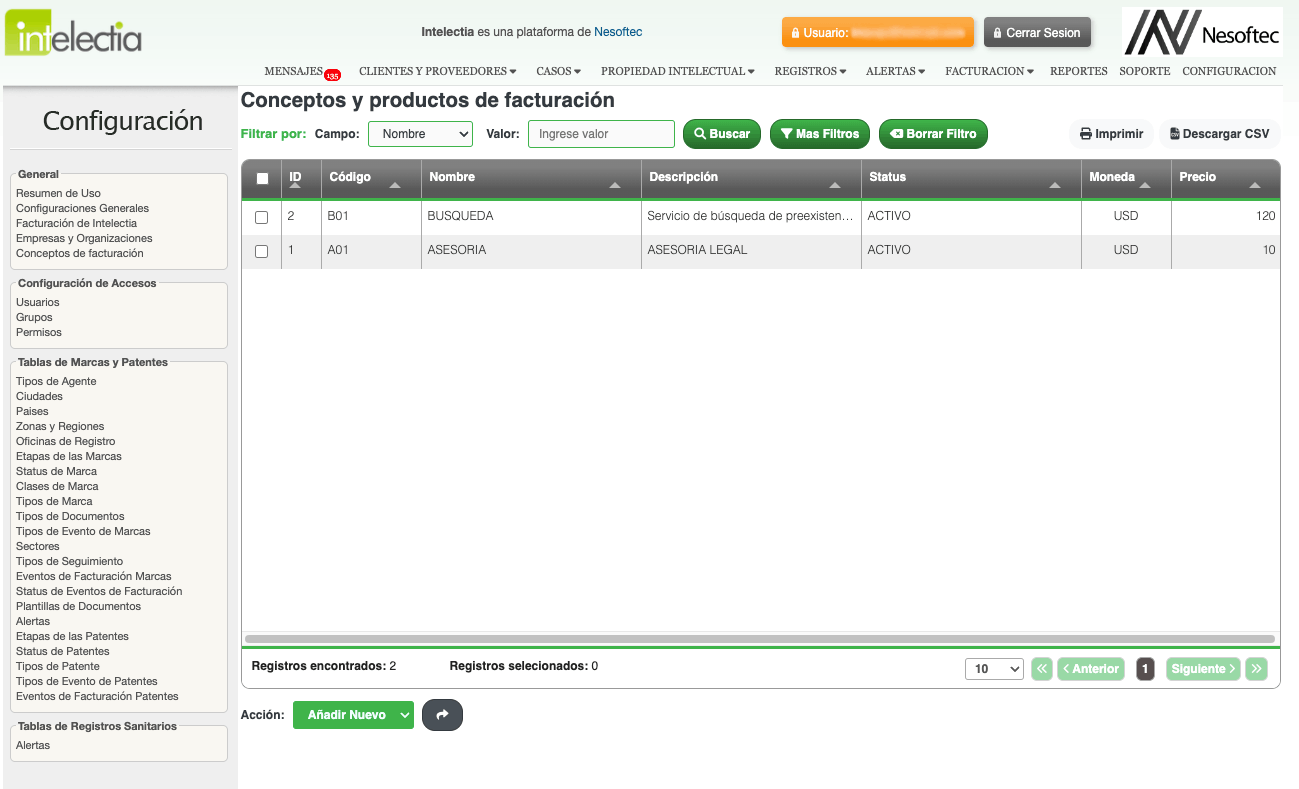Click the Cerrar Sesion button
Image resolution: width=1299 pixels, height=789 pixels.
pyautogui.click(x=1037, y=32)
